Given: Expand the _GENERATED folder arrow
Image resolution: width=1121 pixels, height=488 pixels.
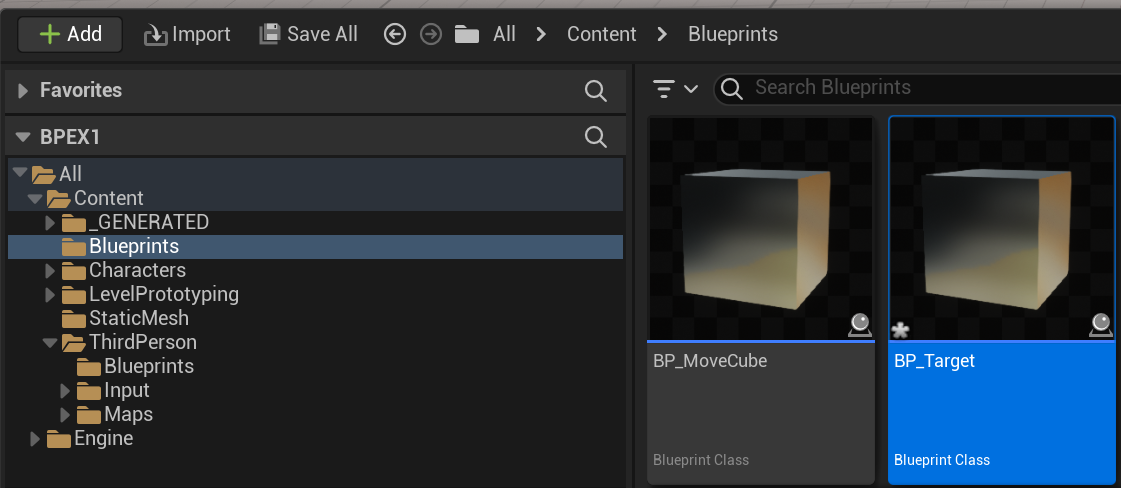Looking at the screenshot, I should tap(50, 222).
